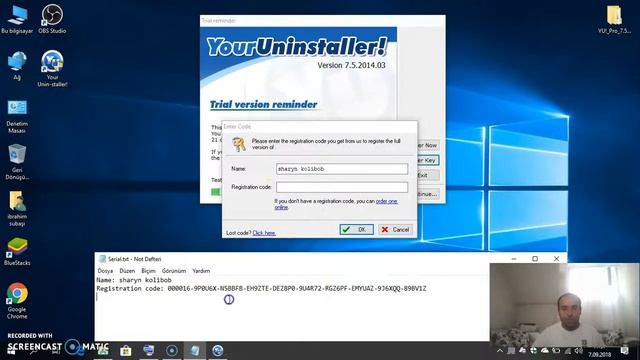Open Yardım menu in Notepad

(201, 271)
